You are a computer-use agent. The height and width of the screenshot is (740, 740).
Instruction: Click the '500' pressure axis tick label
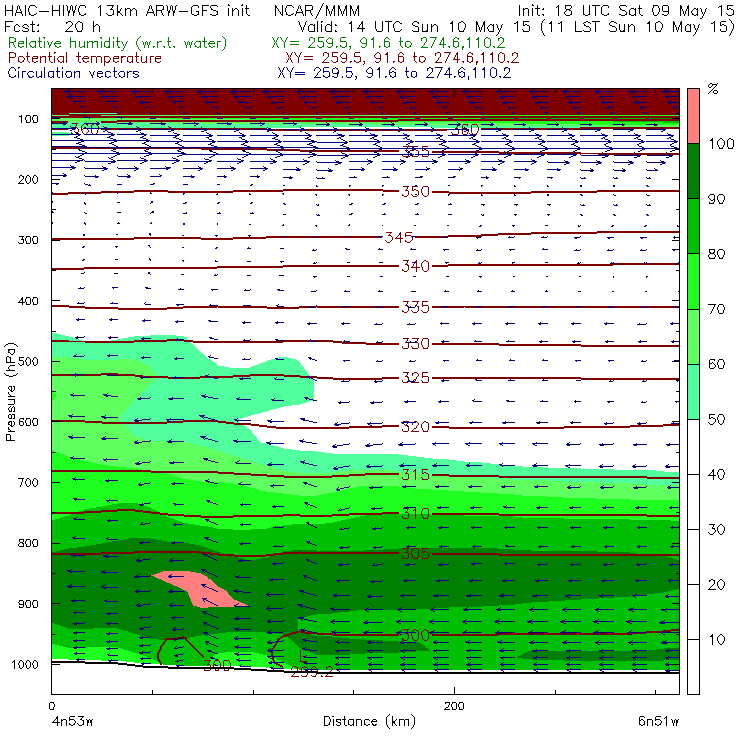point(28,362)
